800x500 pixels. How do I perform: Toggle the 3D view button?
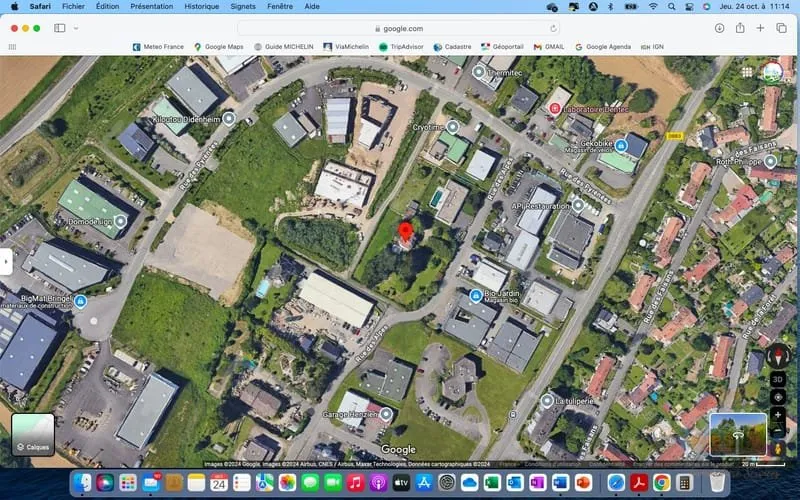pyautogui.click(x=778, y=379)
